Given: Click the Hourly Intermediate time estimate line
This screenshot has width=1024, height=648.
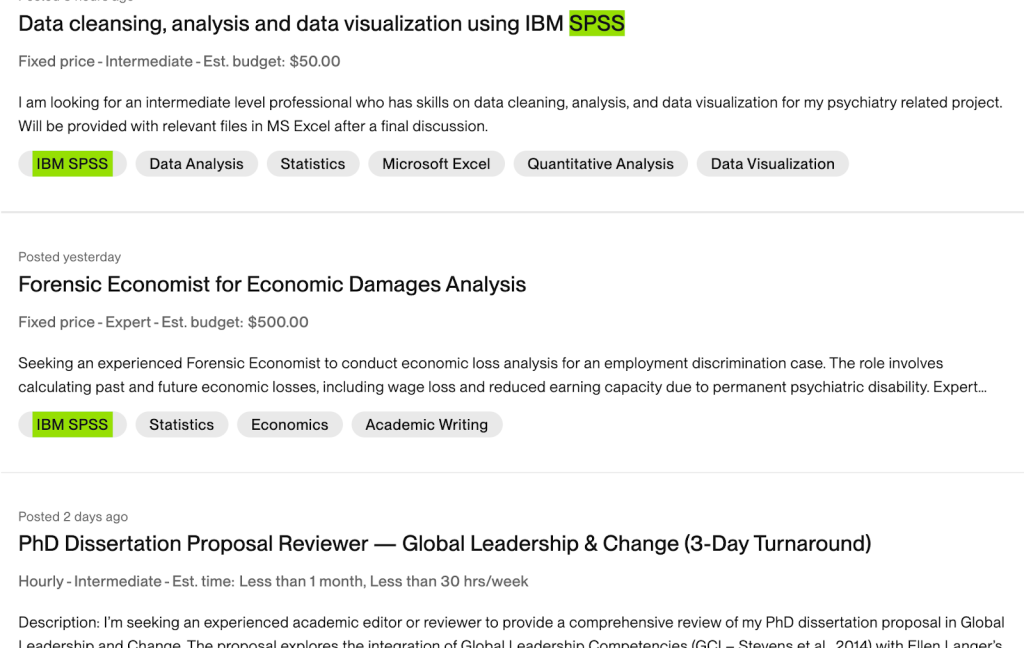Looking at the screenshot, I should [273, 581].
